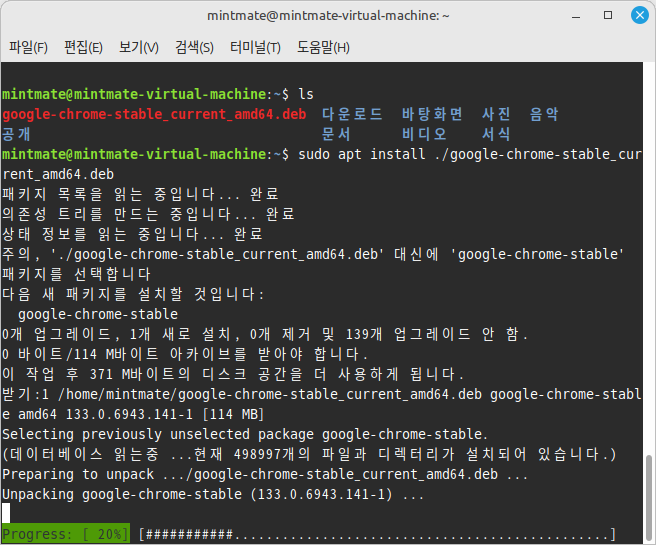Open the 편집(E) menu
The width and height of the screenshot is (656, 545).
click(x=83, y=47)
